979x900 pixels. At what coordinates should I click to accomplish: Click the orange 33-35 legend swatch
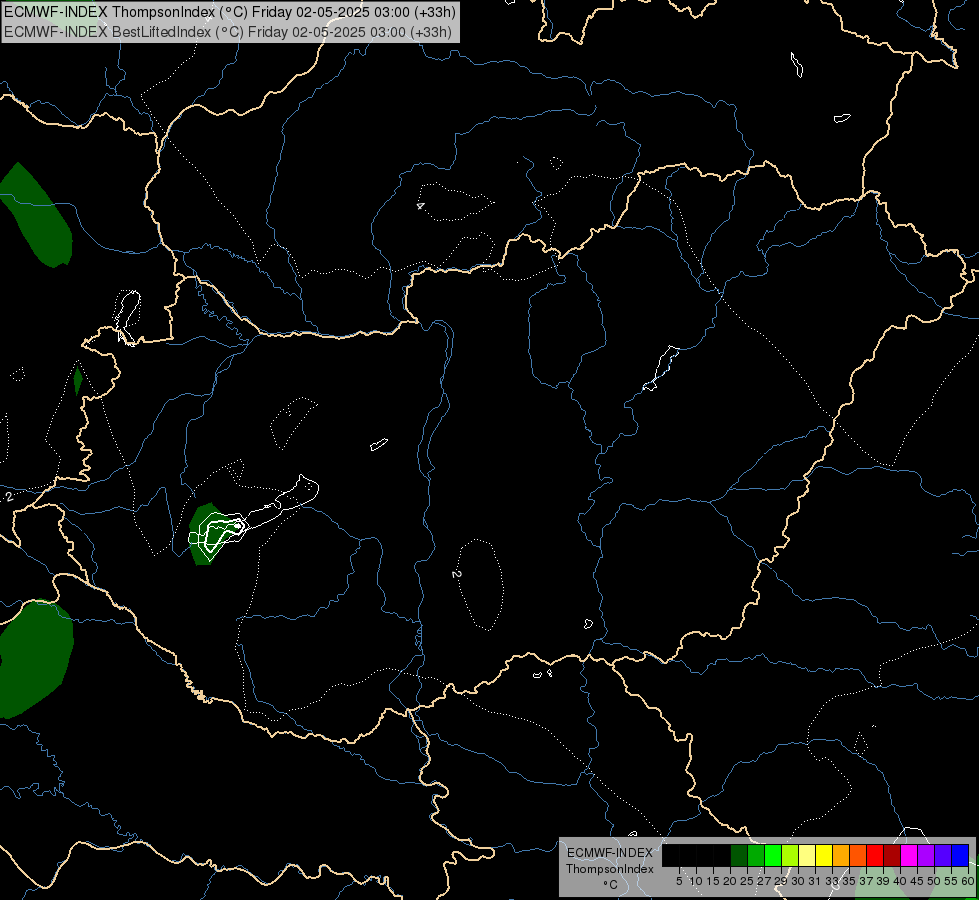point(840,855)
